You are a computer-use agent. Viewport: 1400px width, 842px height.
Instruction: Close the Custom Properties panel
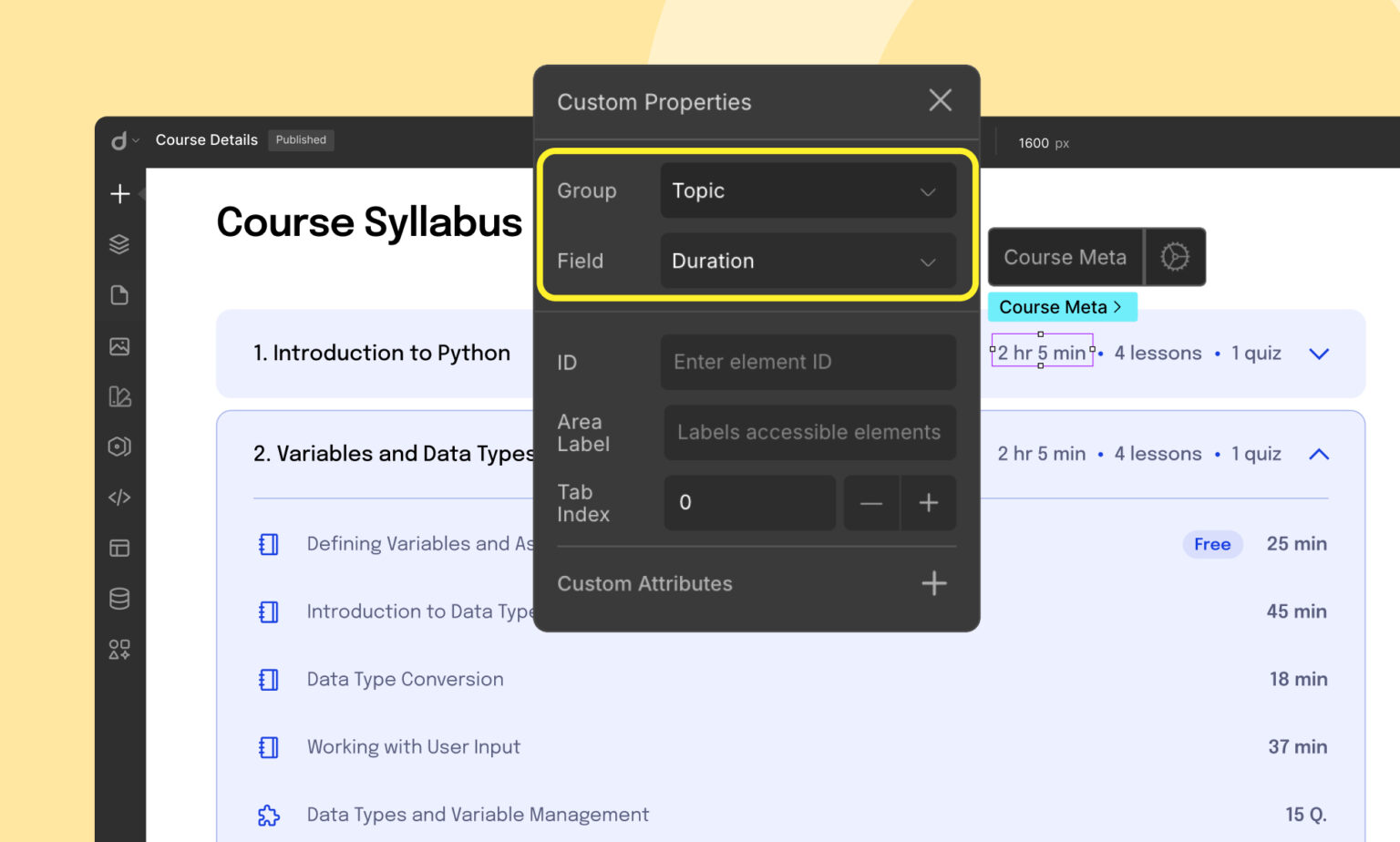click(x=940, y=100)
